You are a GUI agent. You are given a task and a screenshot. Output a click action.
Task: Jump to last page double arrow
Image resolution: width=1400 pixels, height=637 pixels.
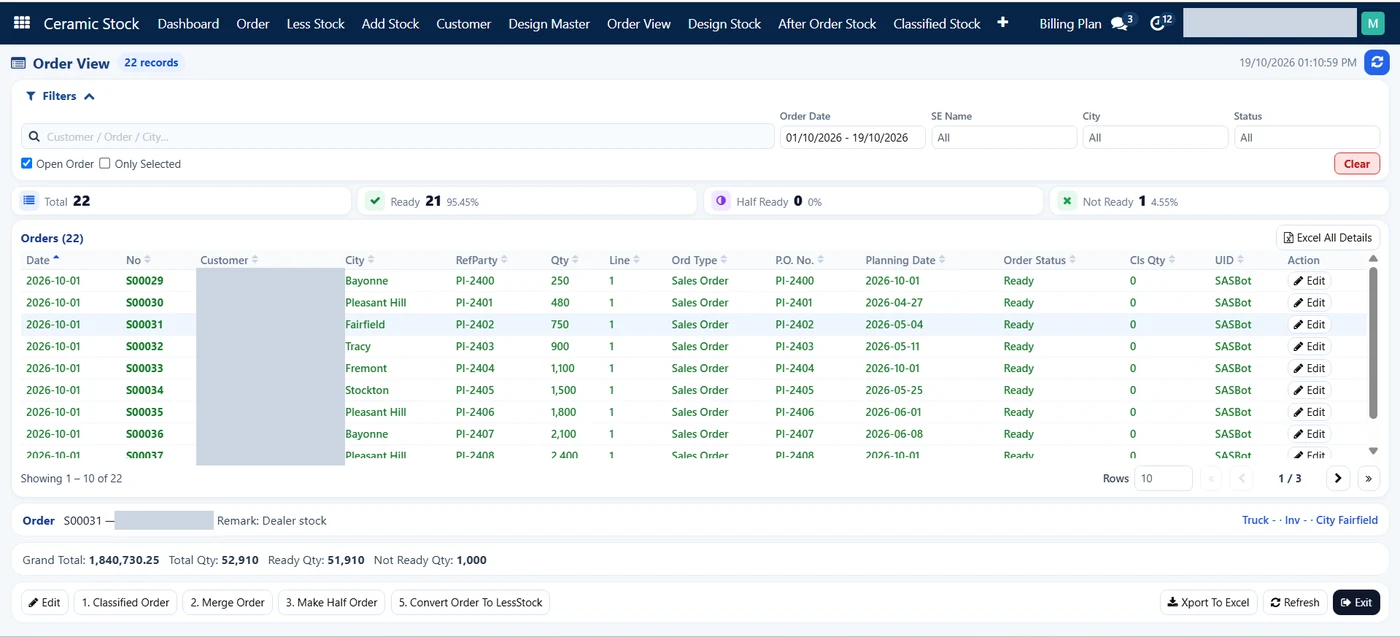coord(1369,478)
